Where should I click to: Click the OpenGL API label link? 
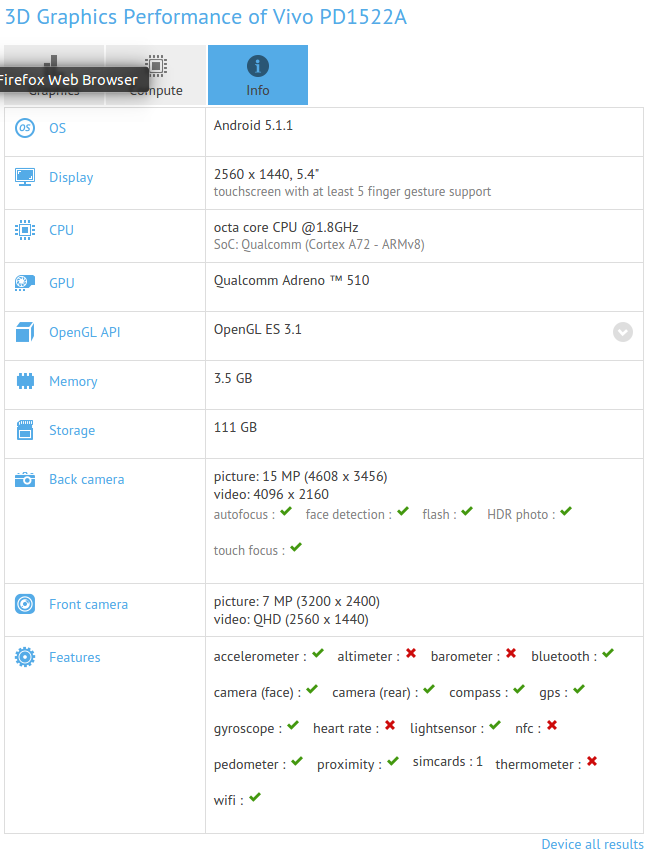pos(84,332)
